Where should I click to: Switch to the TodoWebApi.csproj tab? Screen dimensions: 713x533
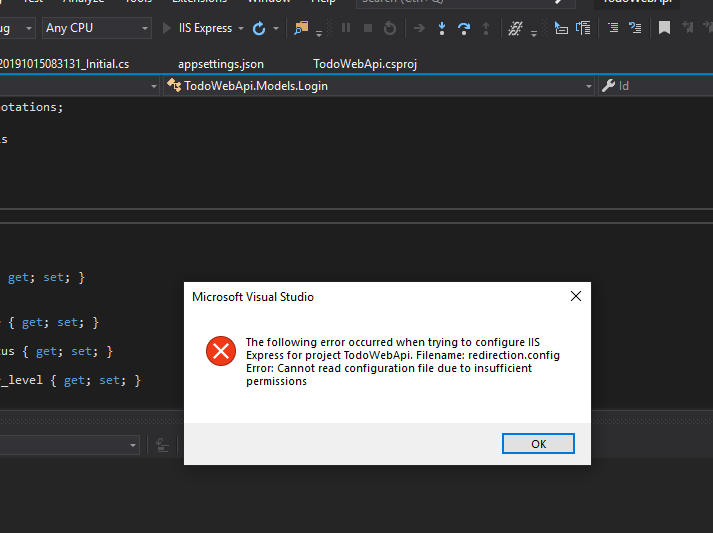365,64
